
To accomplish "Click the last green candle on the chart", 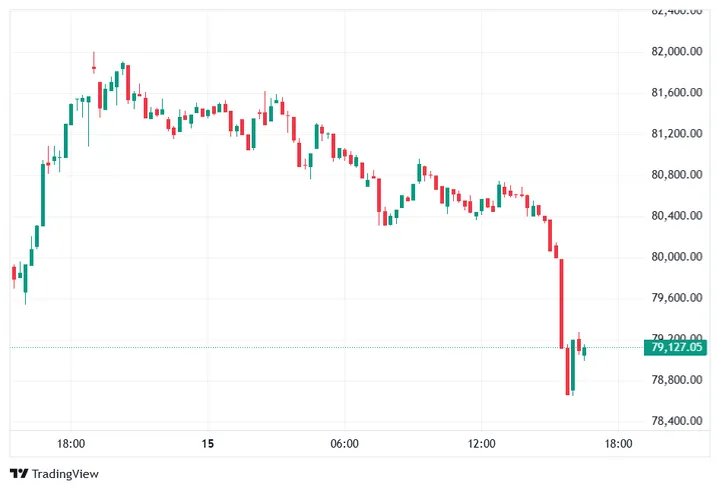I will tap(584, 352).
